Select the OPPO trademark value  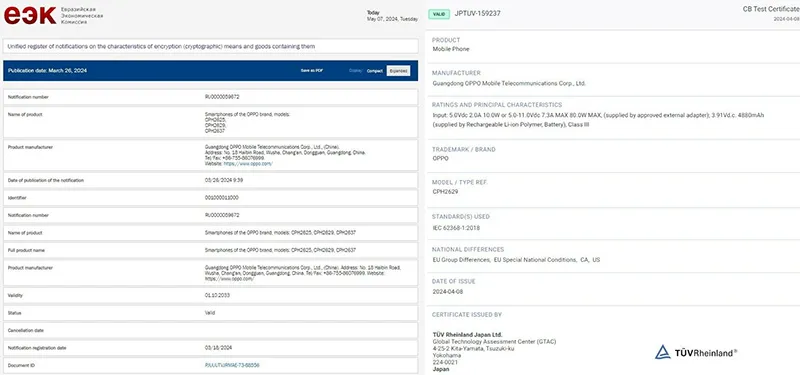(x=441, y=159)
